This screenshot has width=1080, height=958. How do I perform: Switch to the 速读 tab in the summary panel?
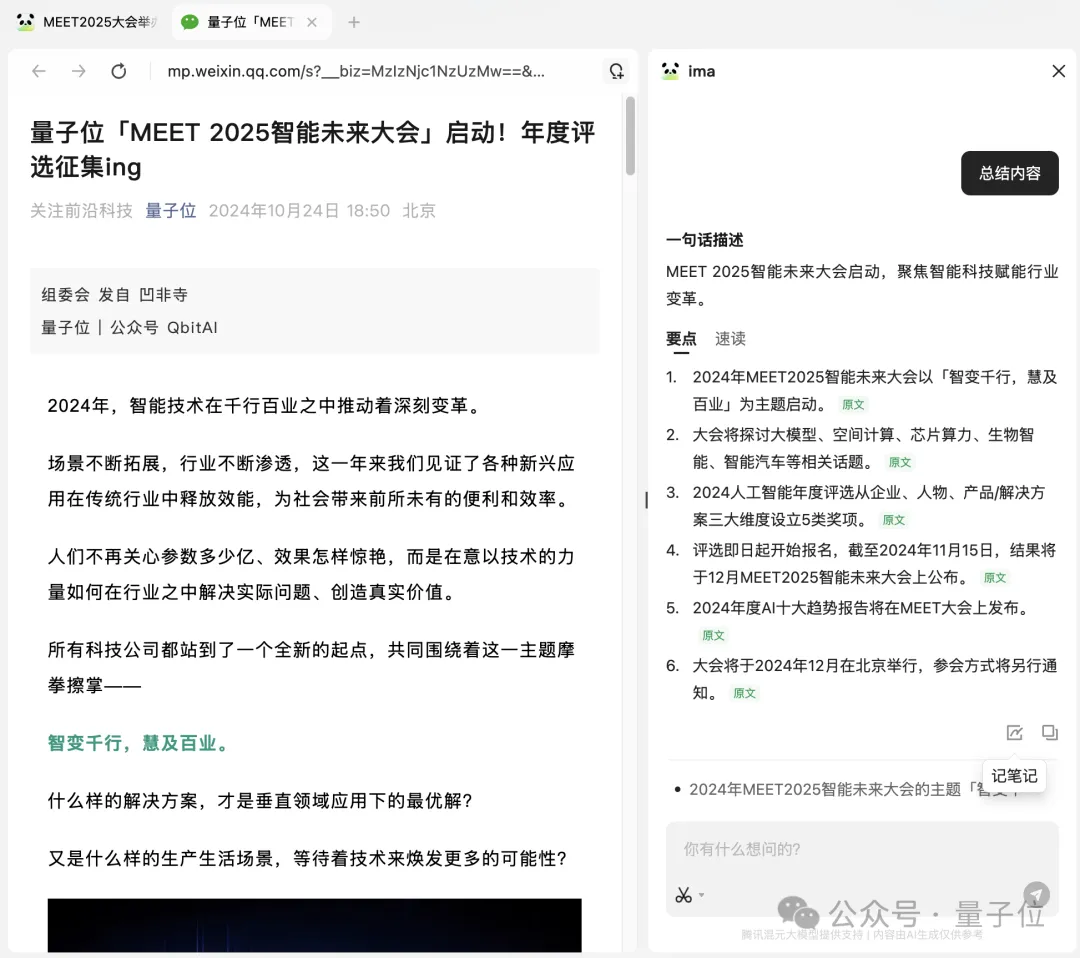[x=729, y=339]
